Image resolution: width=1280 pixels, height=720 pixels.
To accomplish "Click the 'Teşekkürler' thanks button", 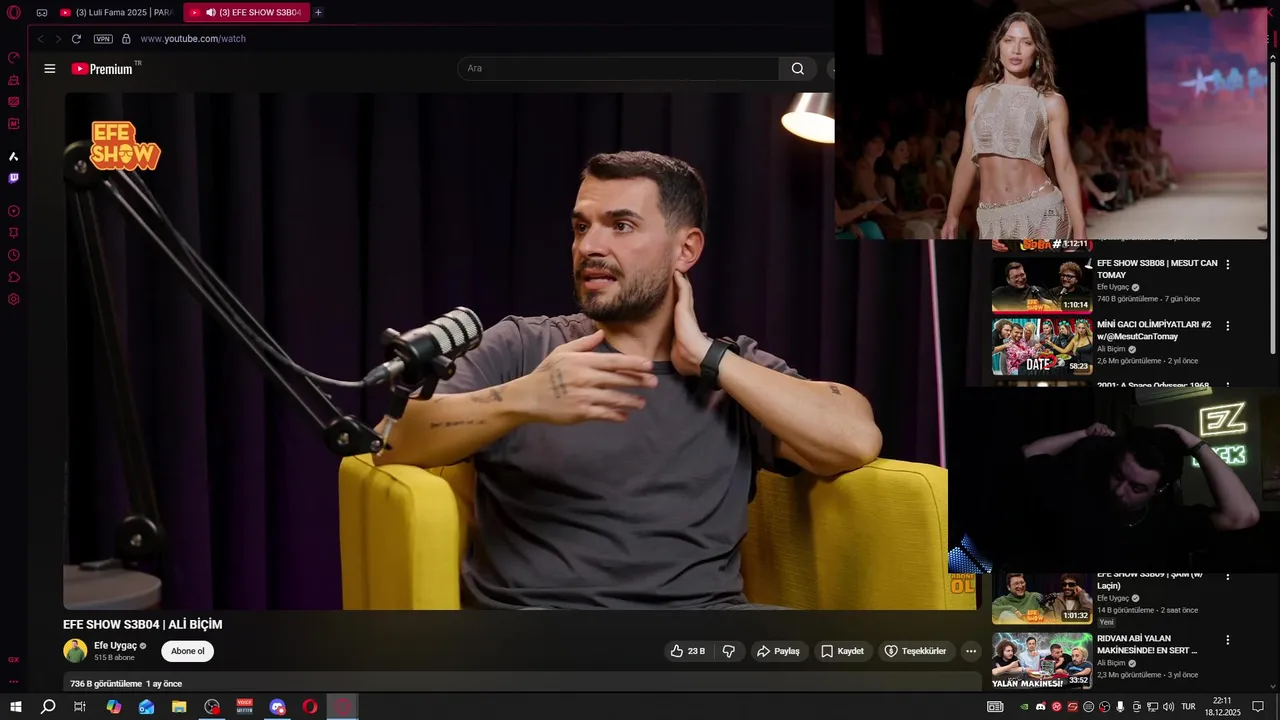I will click(x=915, y=651).
